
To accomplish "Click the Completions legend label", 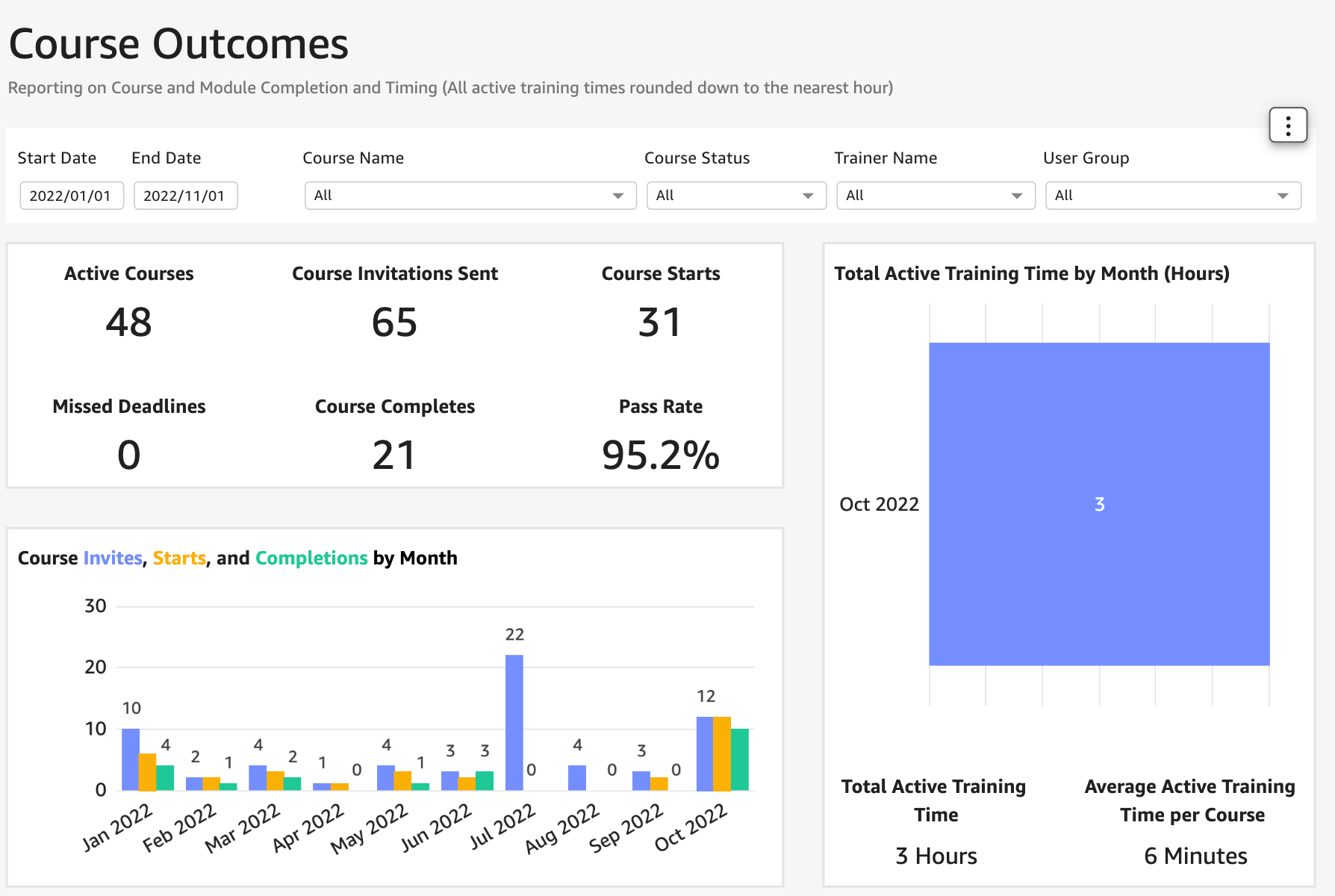I will [311, 558].
